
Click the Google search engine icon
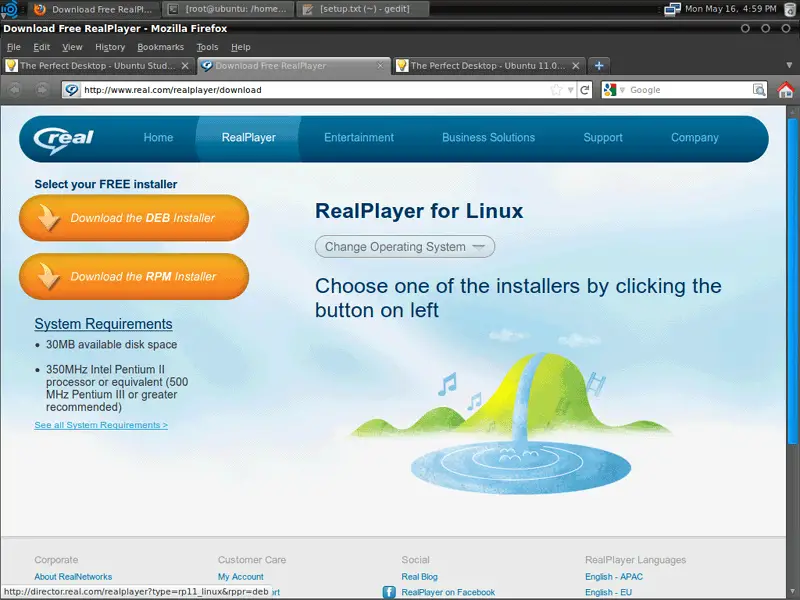pos(610,90)
